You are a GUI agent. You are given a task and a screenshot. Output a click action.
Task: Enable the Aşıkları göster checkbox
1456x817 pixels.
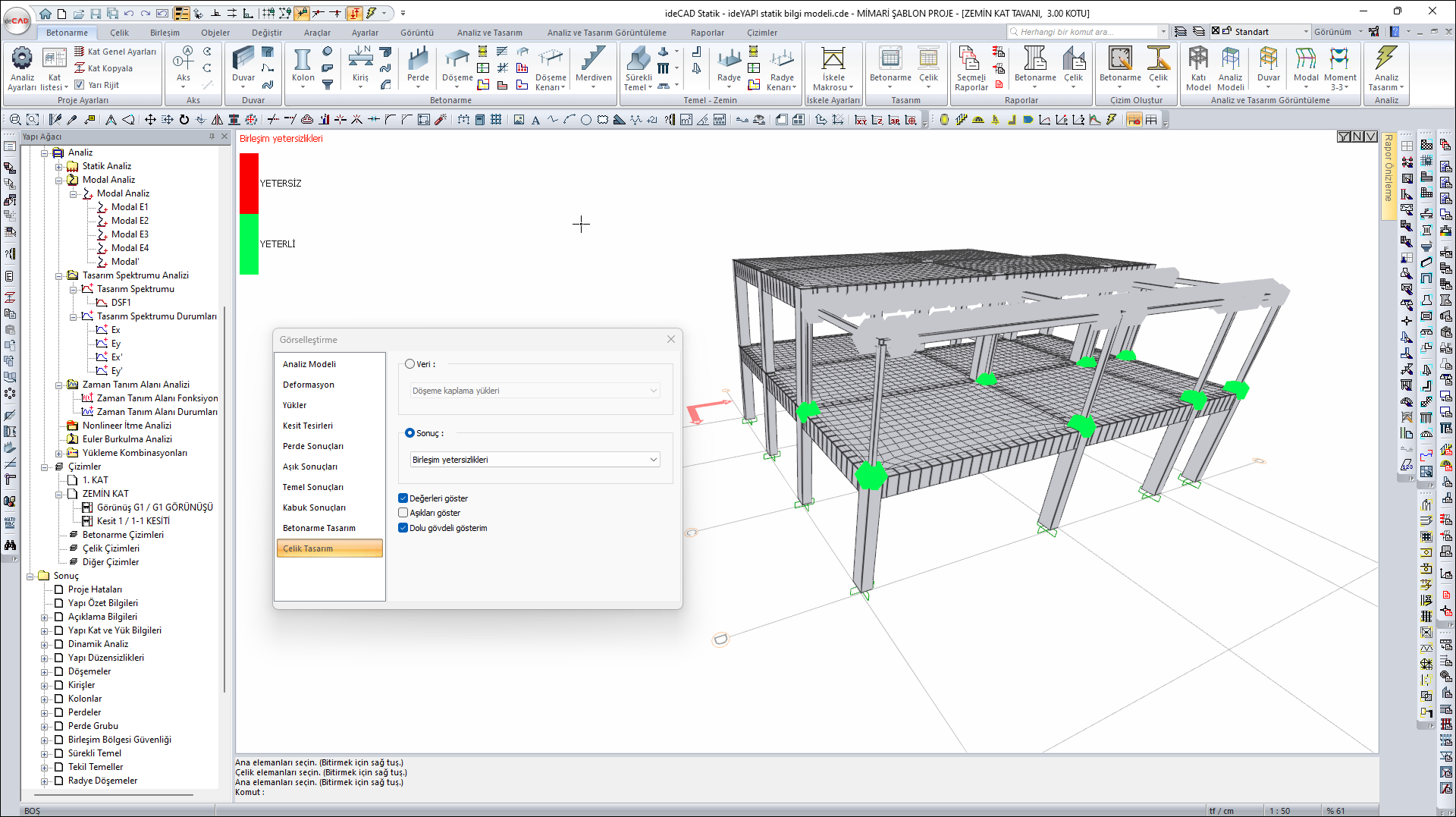click(x=403, y=513)
